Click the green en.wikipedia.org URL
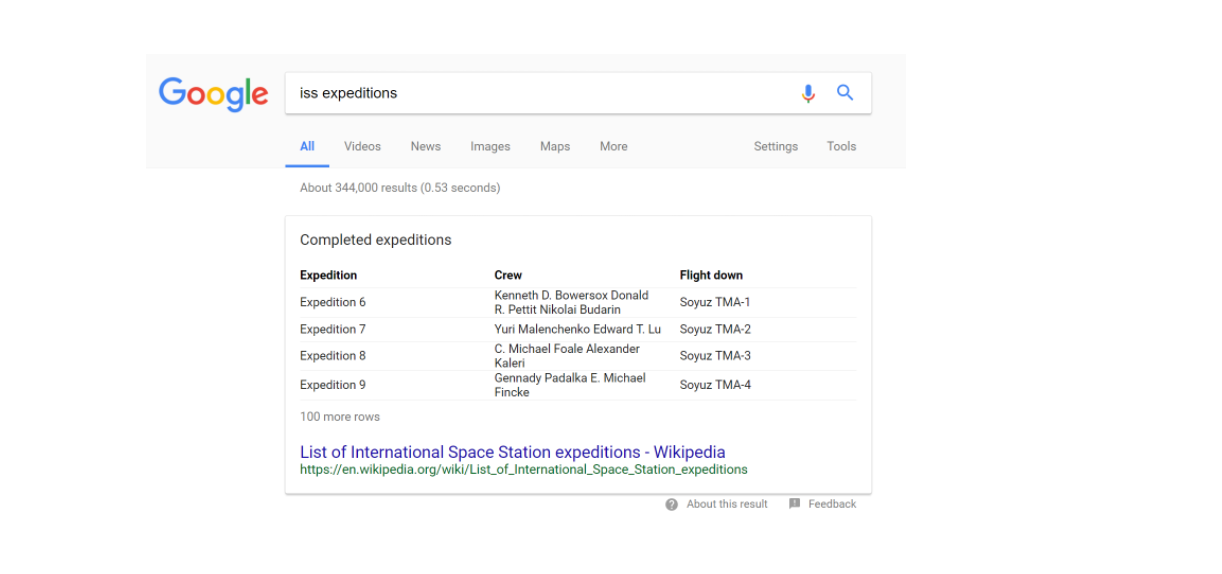The height and width of the screenshot is (574, 1222). pyautogui.click(x=524, y=469)
